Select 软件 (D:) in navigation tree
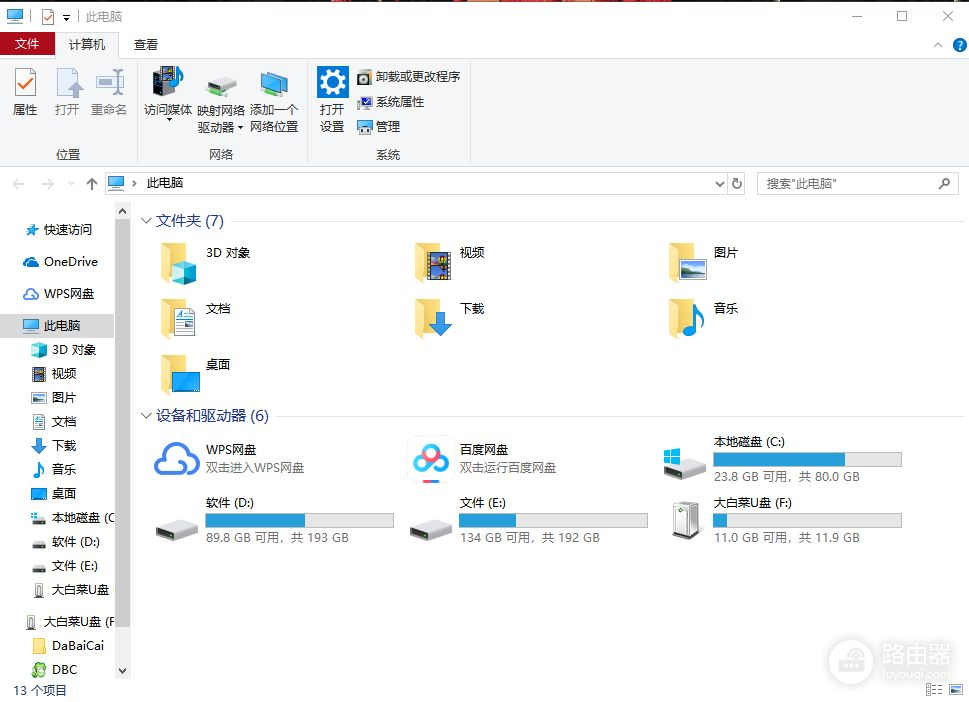Viewport: 969px width, 702px height. pos(66,542)
